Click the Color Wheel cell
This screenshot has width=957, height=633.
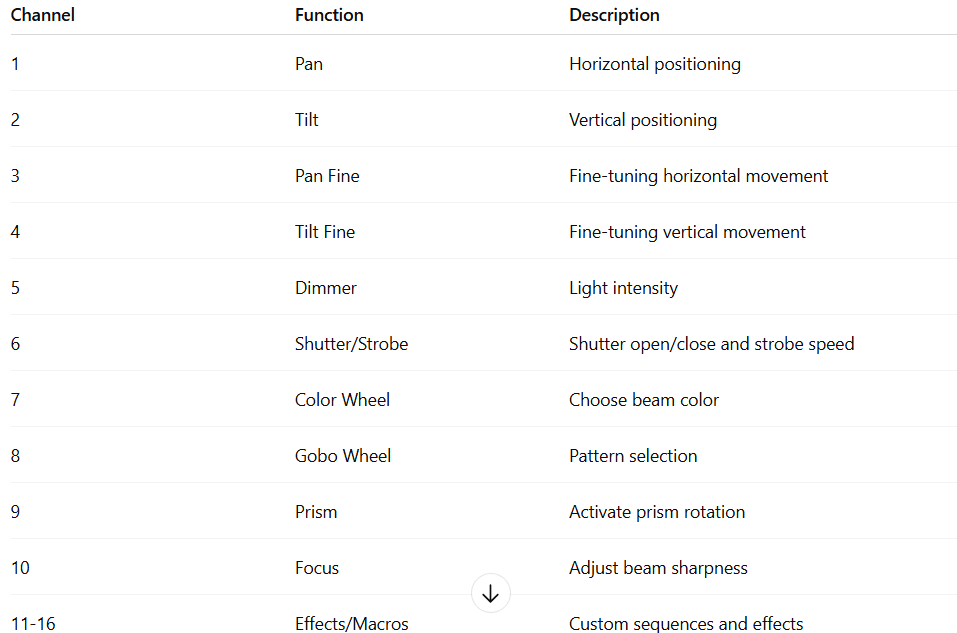[342, 400]
